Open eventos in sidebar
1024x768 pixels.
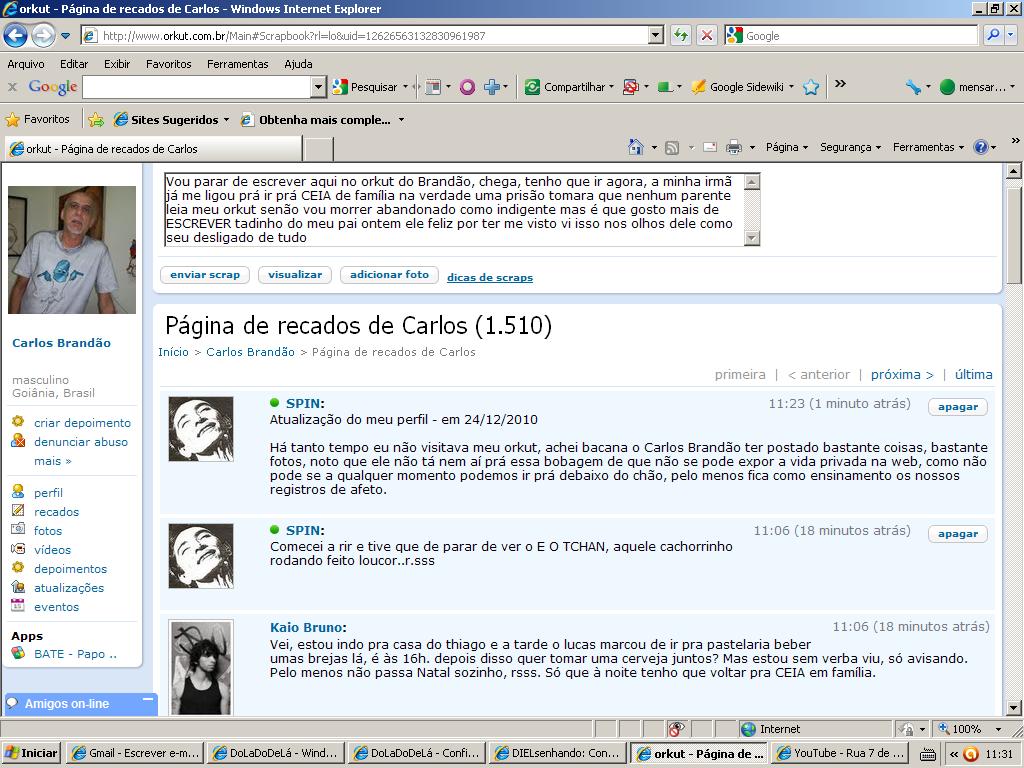(56, 606)
